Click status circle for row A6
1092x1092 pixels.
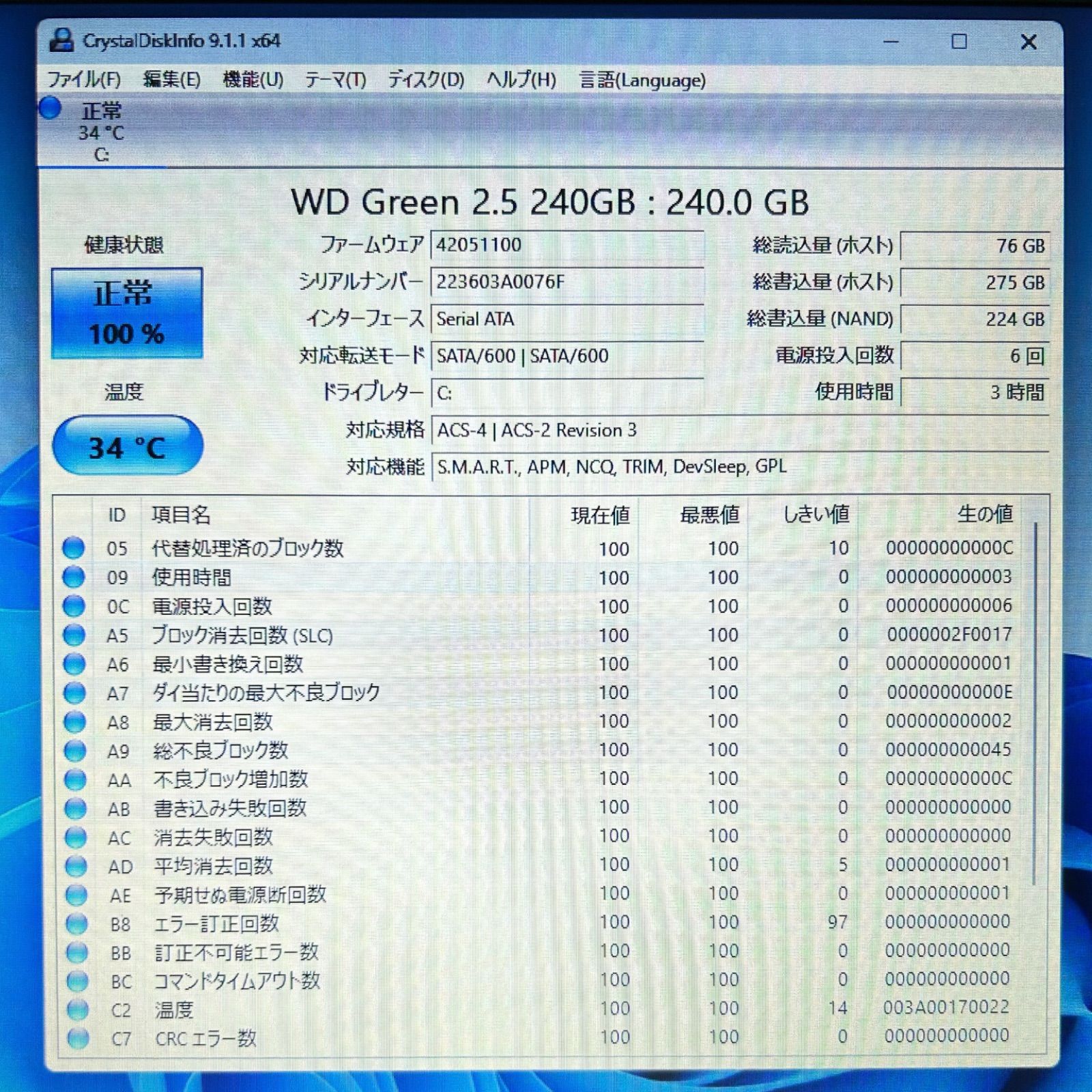(x=74, y=664)
